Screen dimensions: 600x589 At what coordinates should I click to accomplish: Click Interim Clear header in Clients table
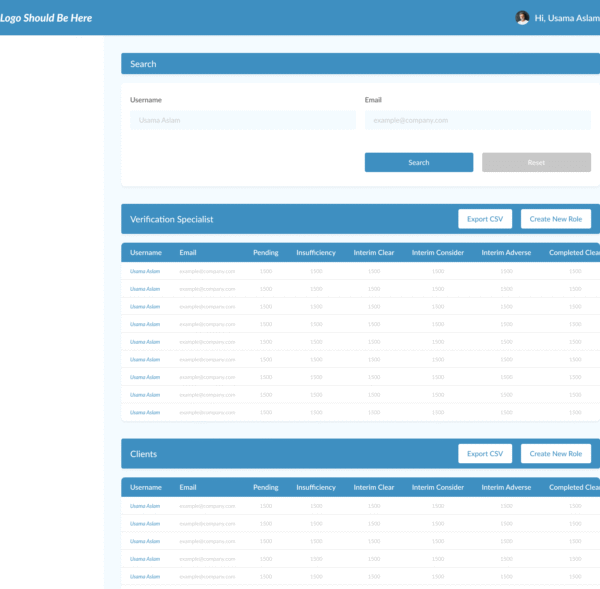coord(374,488)
